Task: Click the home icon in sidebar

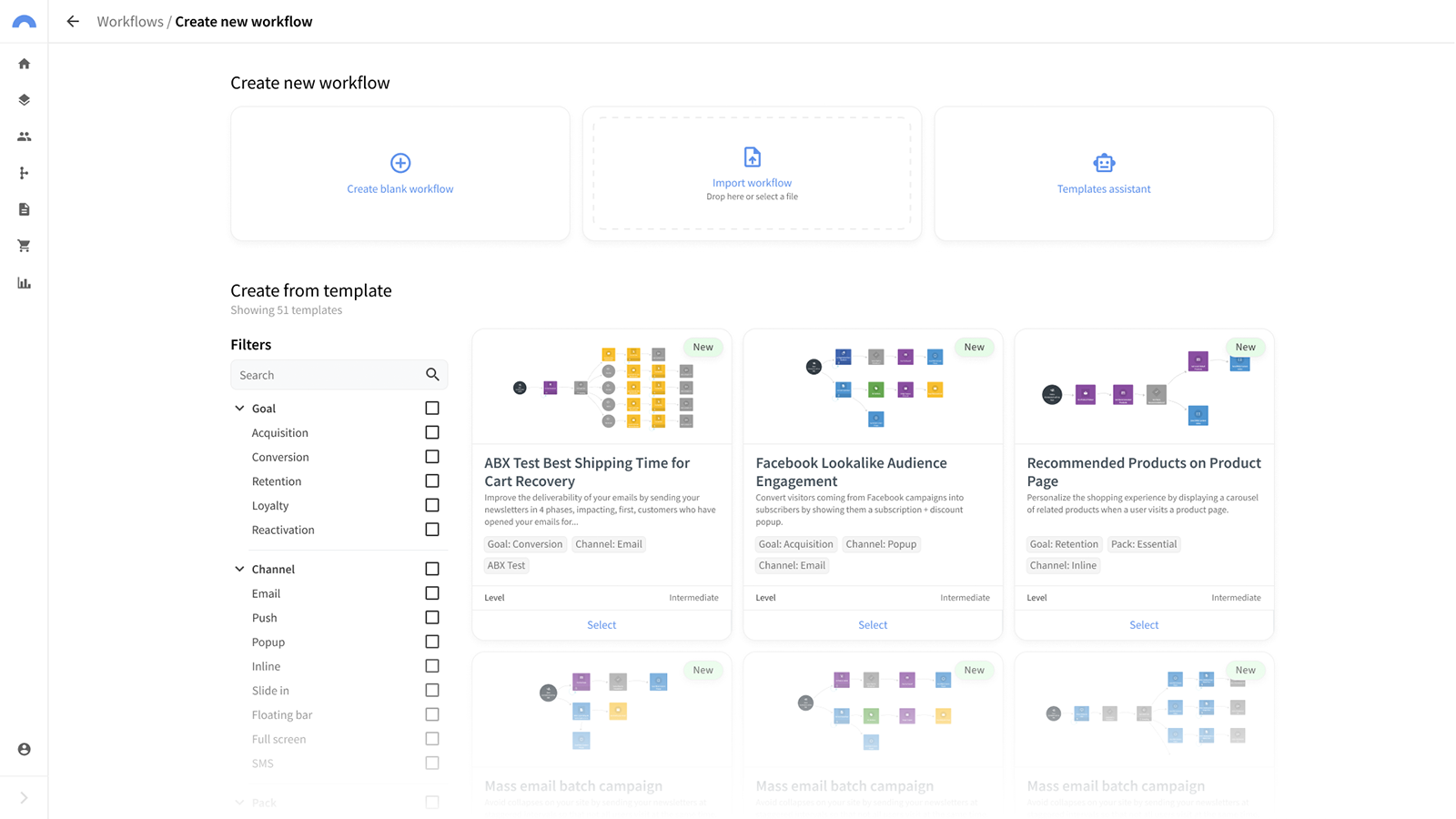Action: pyautogui.click(x=25, y=64)
